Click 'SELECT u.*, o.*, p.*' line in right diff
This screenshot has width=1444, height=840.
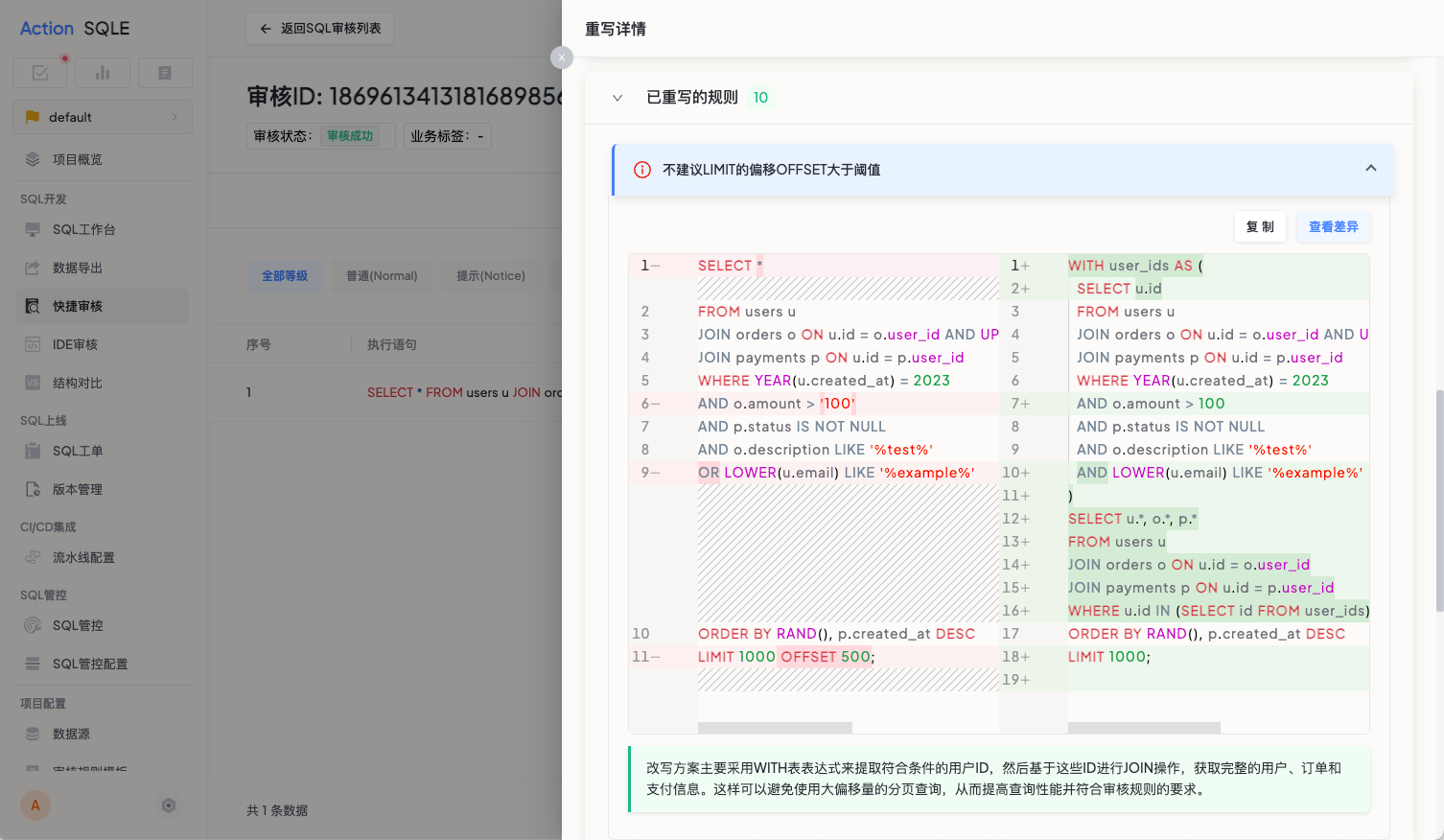1132,519
